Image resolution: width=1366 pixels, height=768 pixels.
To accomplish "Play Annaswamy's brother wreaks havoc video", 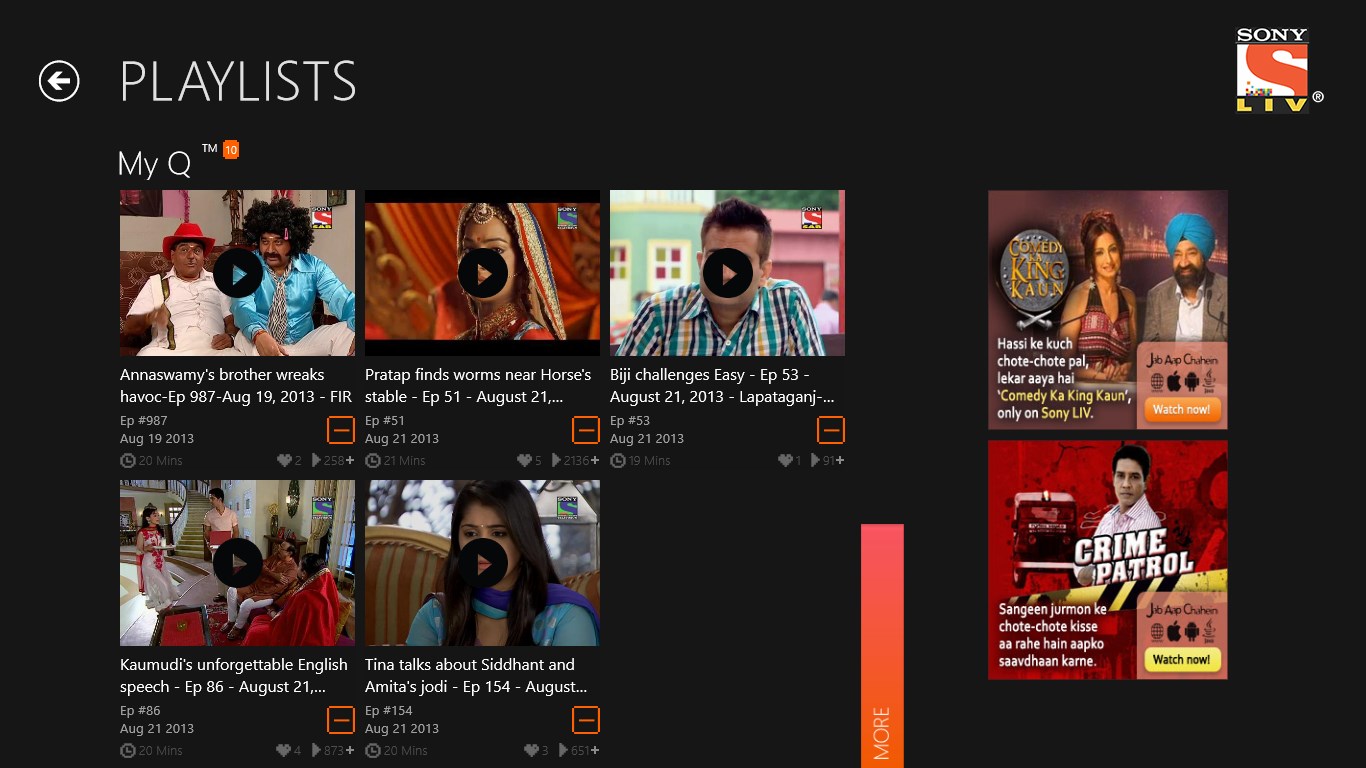I will pyautogui.click(x=238, y=273).
